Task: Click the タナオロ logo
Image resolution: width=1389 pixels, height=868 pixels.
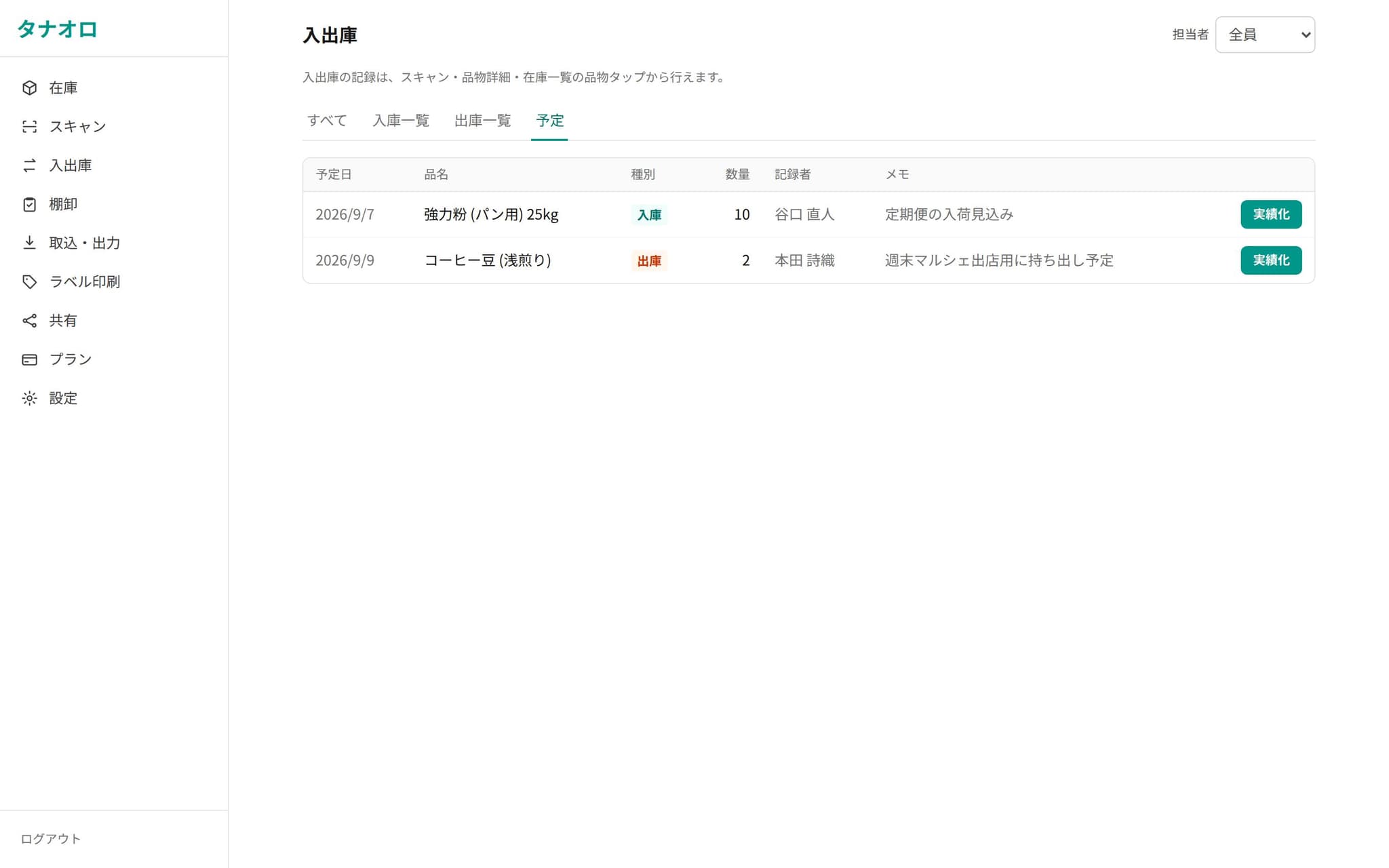Action: pyautogui.click(x=58, y=29)
